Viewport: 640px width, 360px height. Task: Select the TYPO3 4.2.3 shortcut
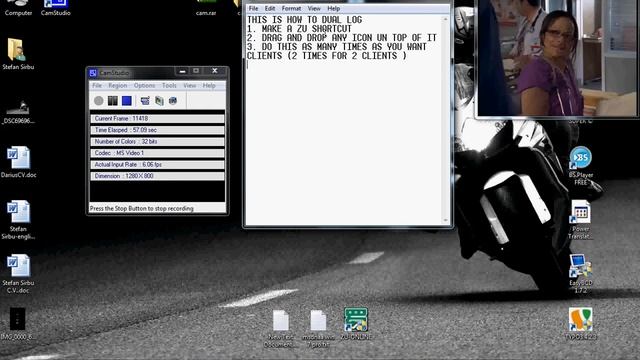click(580, 324)
